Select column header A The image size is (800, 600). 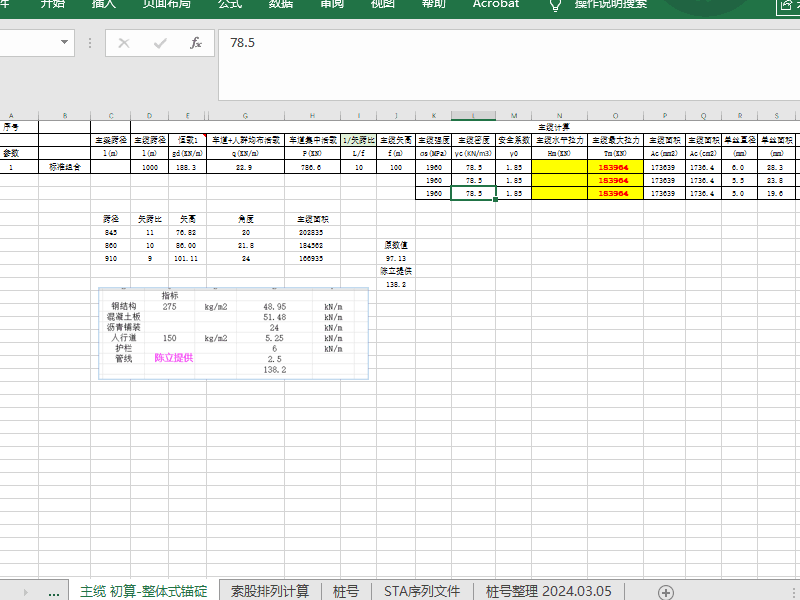coord(11,116)
